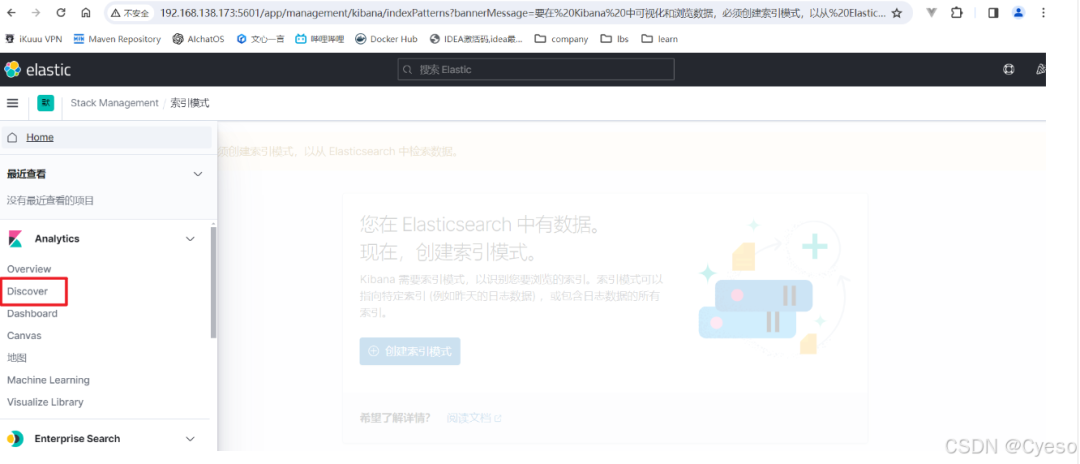The image size is (1080, 464).
Task: Open the Maven Repository bookmark
Action: [x=117, y=39]
